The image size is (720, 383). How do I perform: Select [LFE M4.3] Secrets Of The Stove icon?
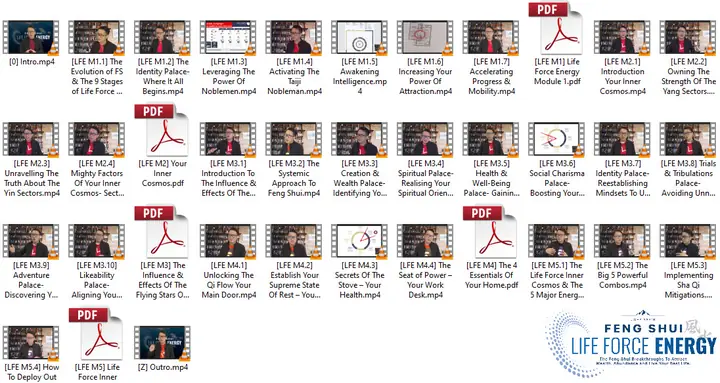(x=360, y=242)
